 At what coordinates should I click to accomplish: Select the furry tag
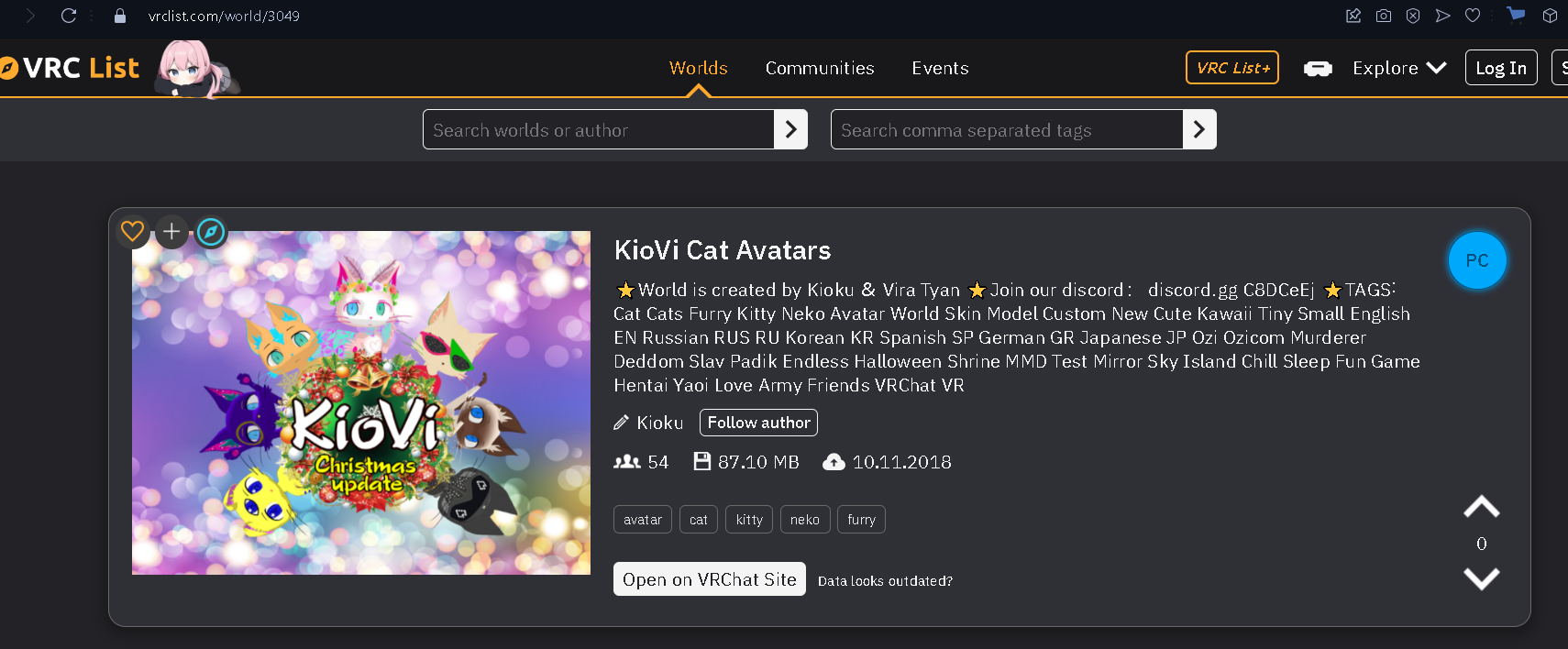coord(862,519)
